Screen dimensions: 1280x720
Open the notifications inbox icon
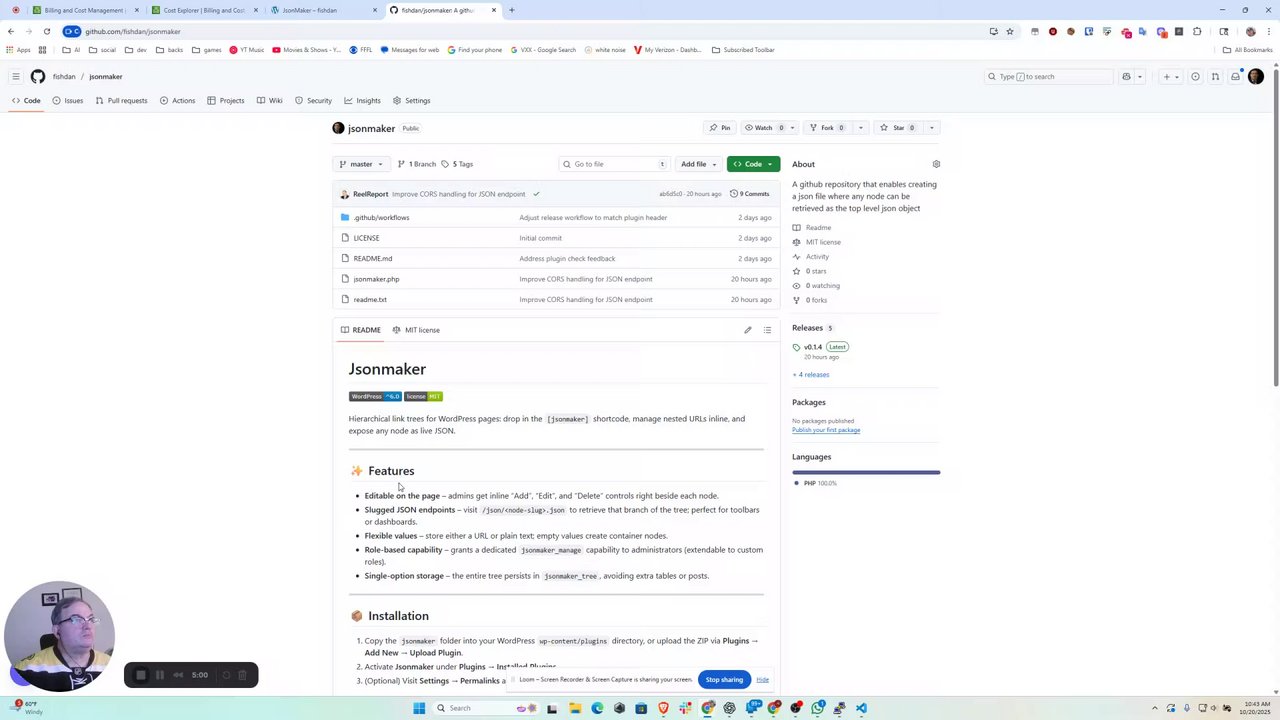pyautogui.click(x=1235, y=76)
